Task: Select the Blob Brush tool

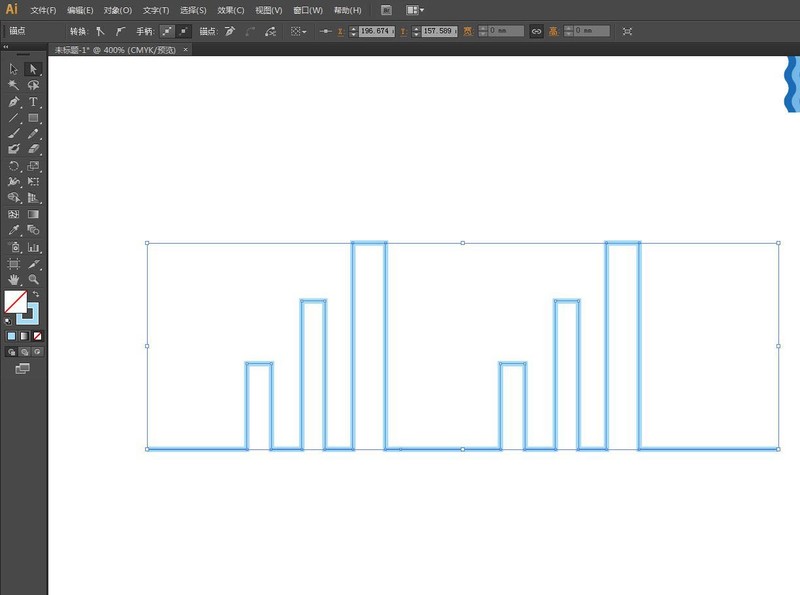Action: point(13,149)
